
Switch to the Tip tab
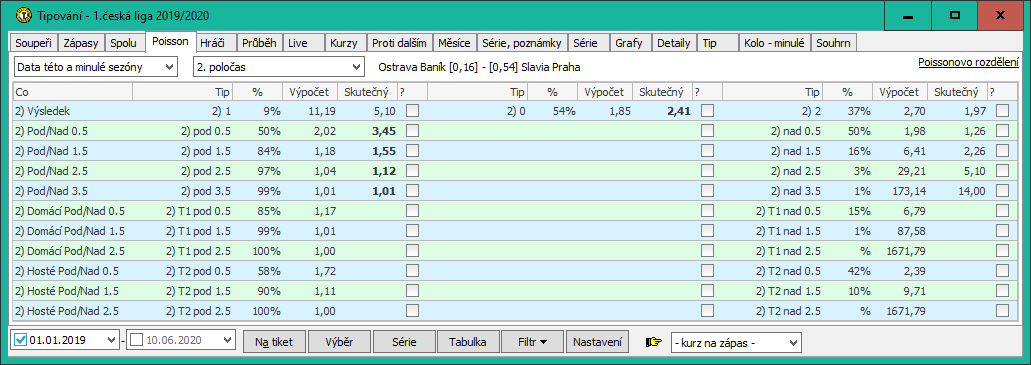(717, 43)
